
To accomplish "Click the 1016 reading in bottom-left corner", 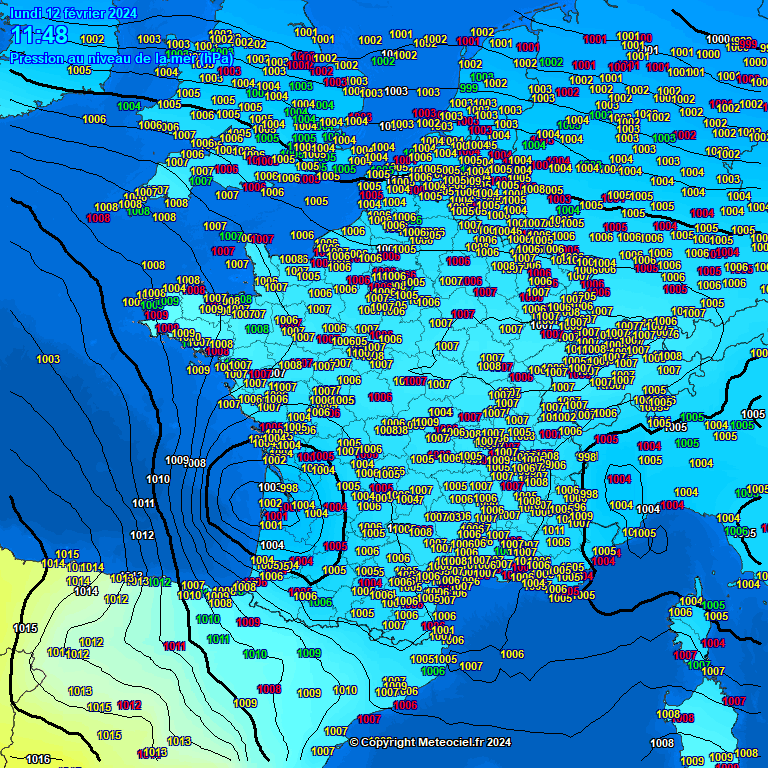I will coord(38,760).
